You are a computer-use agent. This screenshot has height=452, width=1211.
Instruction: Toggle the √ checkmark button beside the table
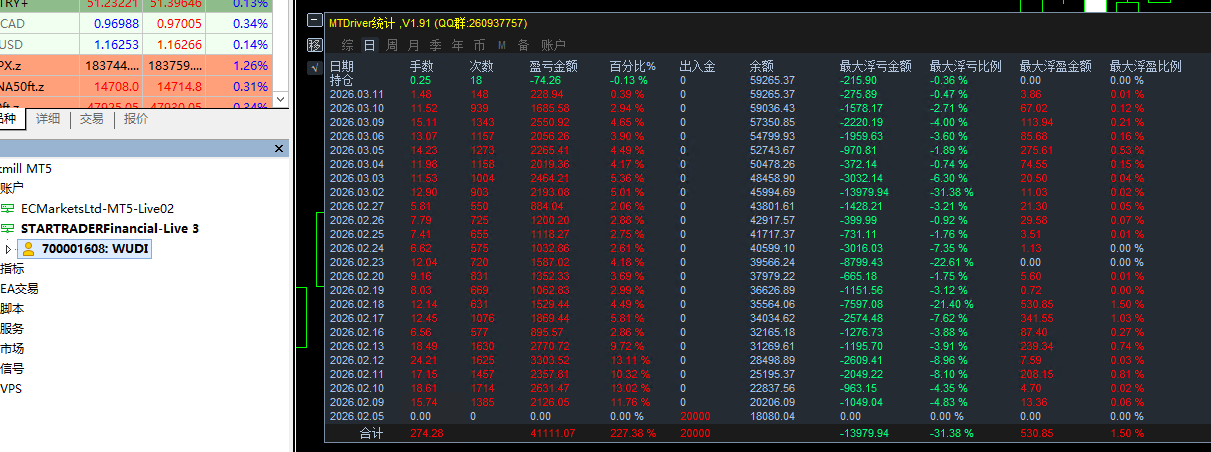click(315, 66)
